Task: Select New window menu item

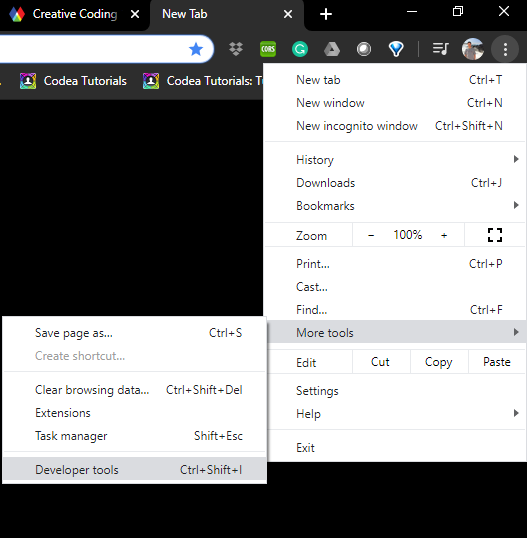Action: (x=395, y=103)
